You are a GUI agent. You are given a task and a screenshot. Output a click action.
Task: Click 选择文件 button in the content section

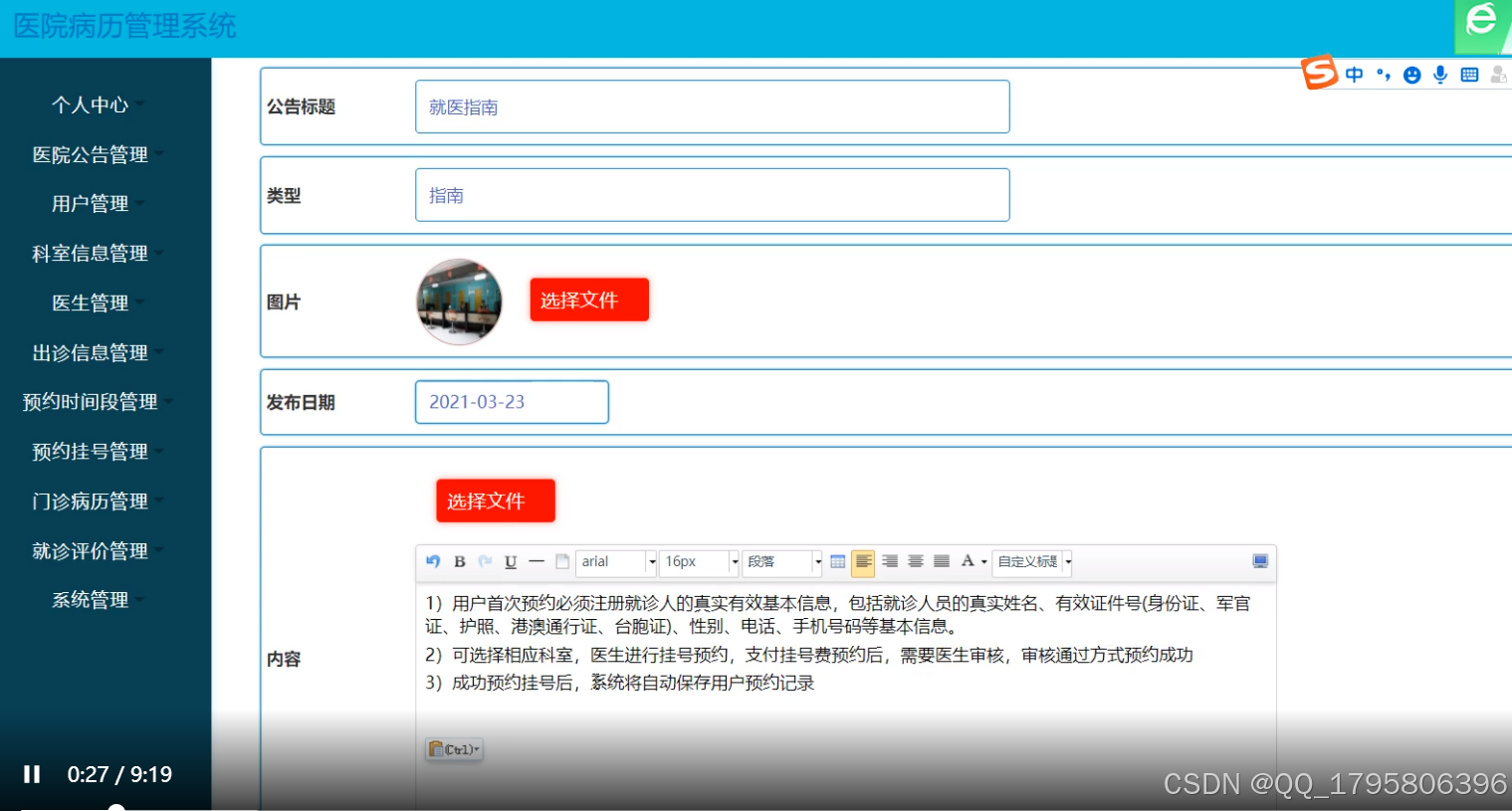click(x=496, y=501)
